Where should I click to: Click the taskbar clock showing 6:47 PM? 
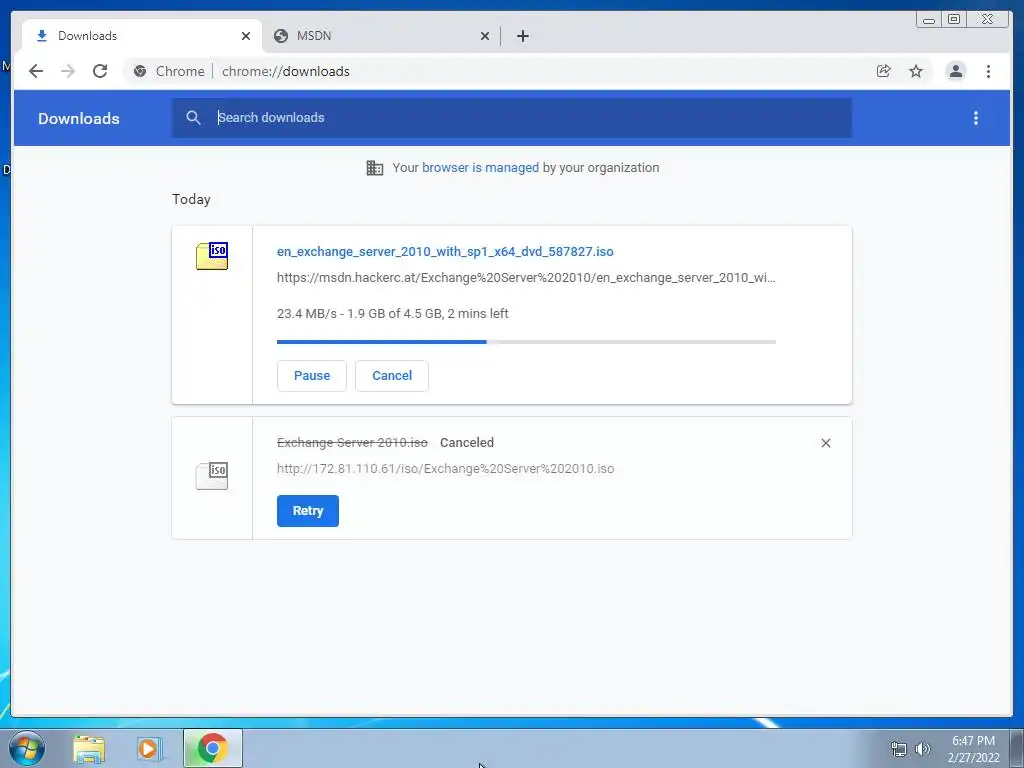tap(973, 749)
